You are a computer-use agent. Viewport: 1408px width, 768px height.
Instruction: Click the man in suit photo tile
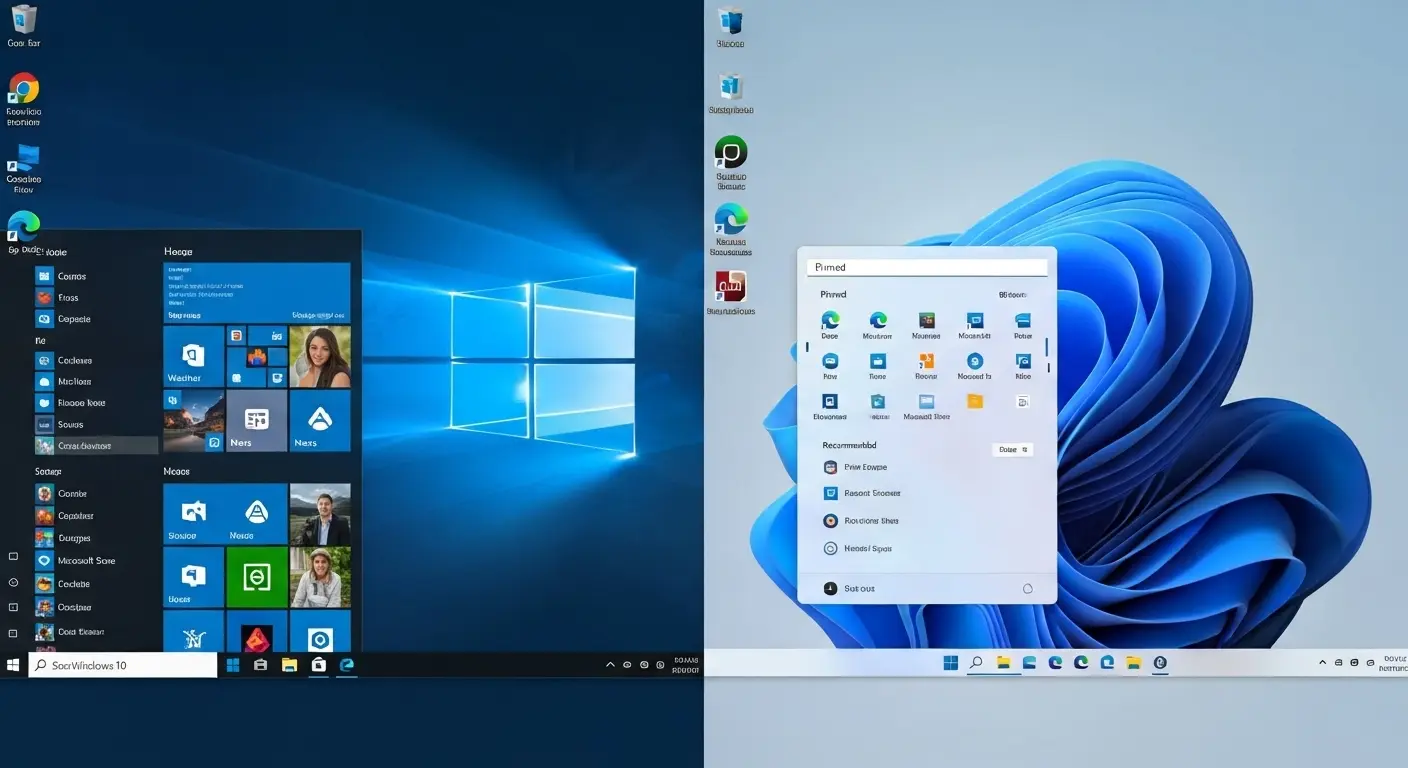[320, 514]
